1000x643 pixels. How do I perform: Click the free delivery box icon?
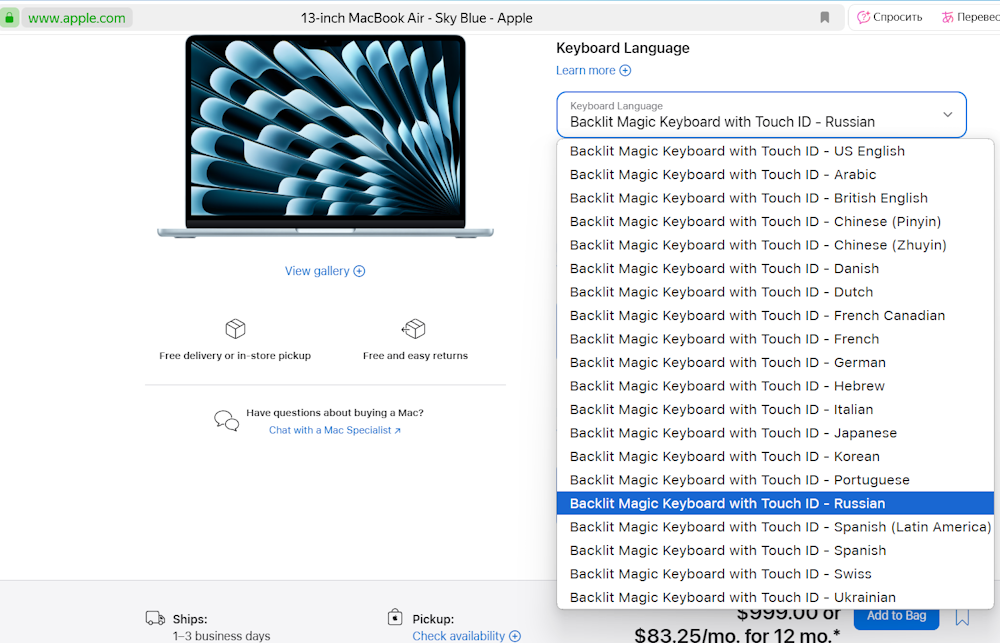point(235,329)
